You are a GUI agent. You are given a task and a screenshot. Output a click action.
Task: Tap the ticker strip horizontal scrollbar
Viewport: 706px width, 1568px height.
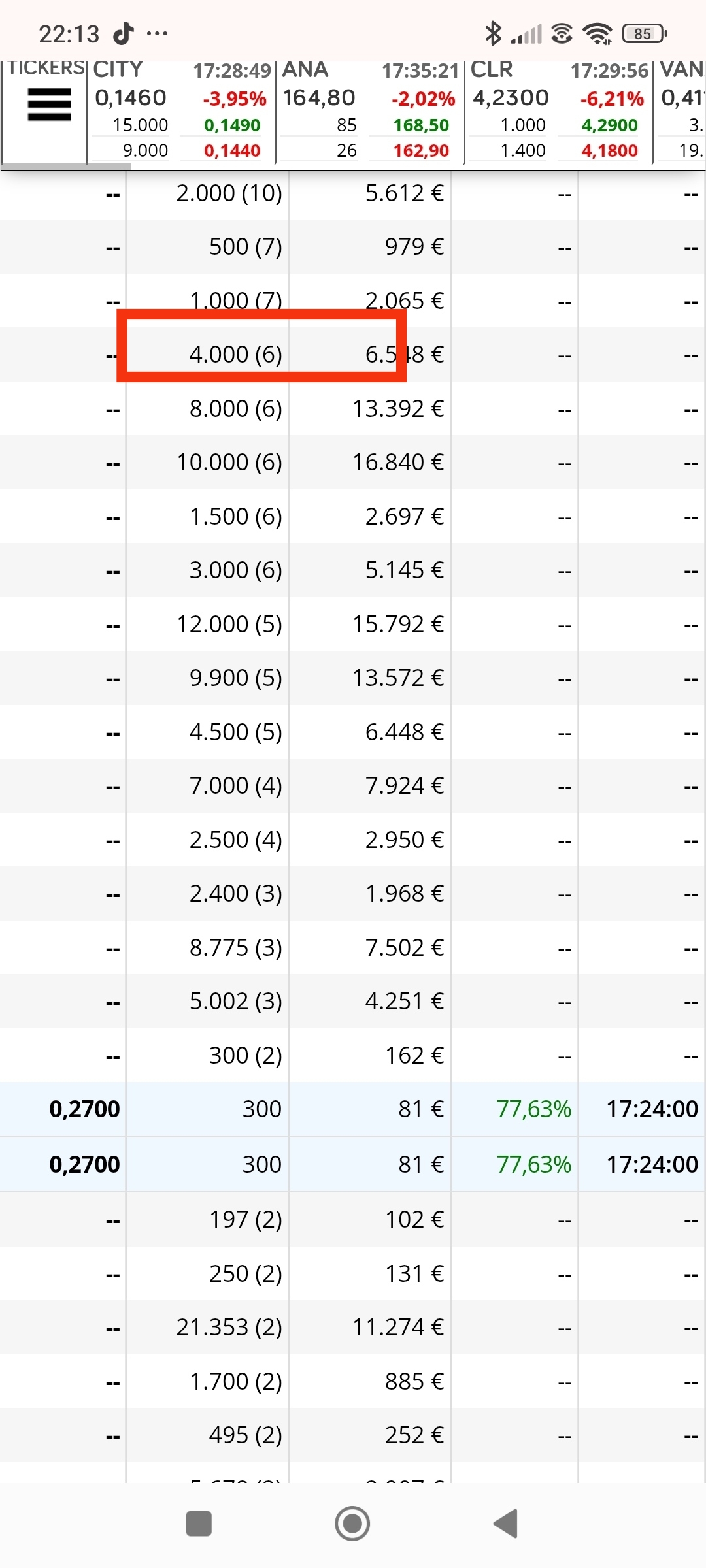(65, 166)
